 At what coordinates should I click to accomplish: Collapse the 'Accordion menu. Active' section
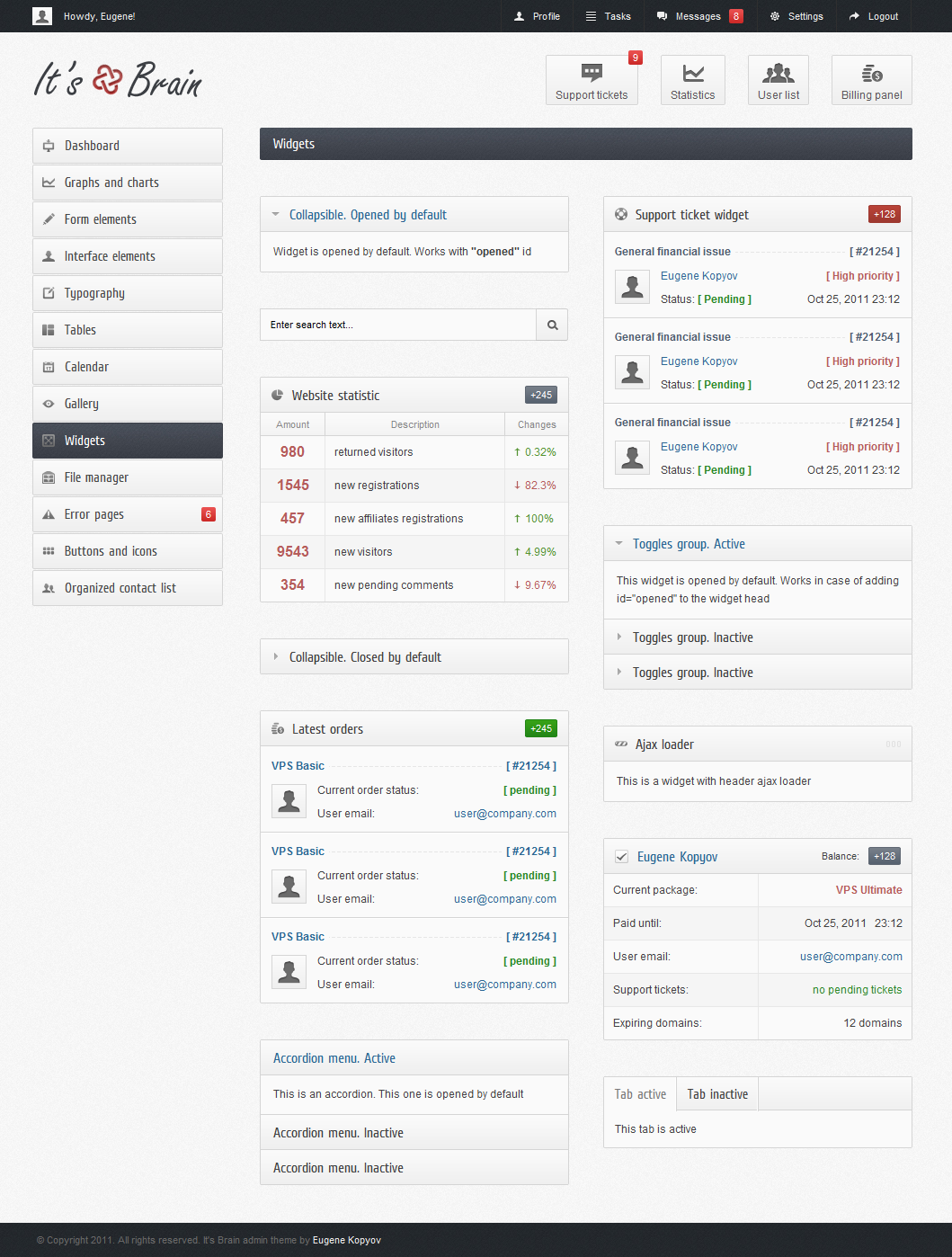click(x=414, y=1058)
